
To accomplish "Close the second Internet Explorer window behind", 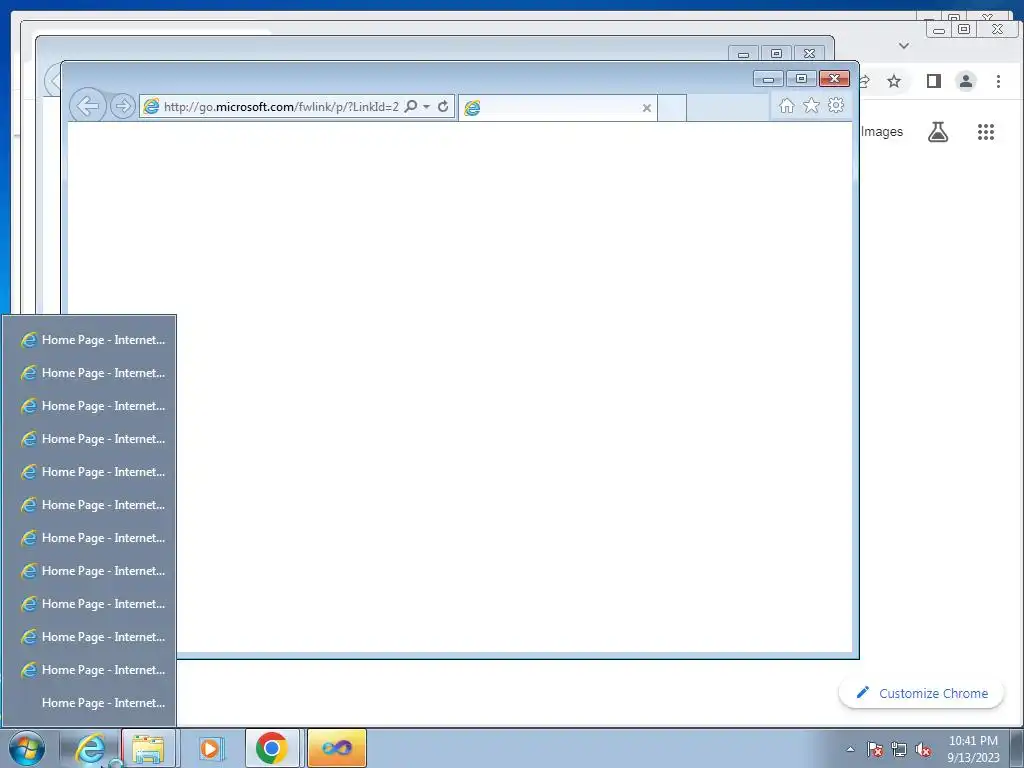I will pos(809,54).
